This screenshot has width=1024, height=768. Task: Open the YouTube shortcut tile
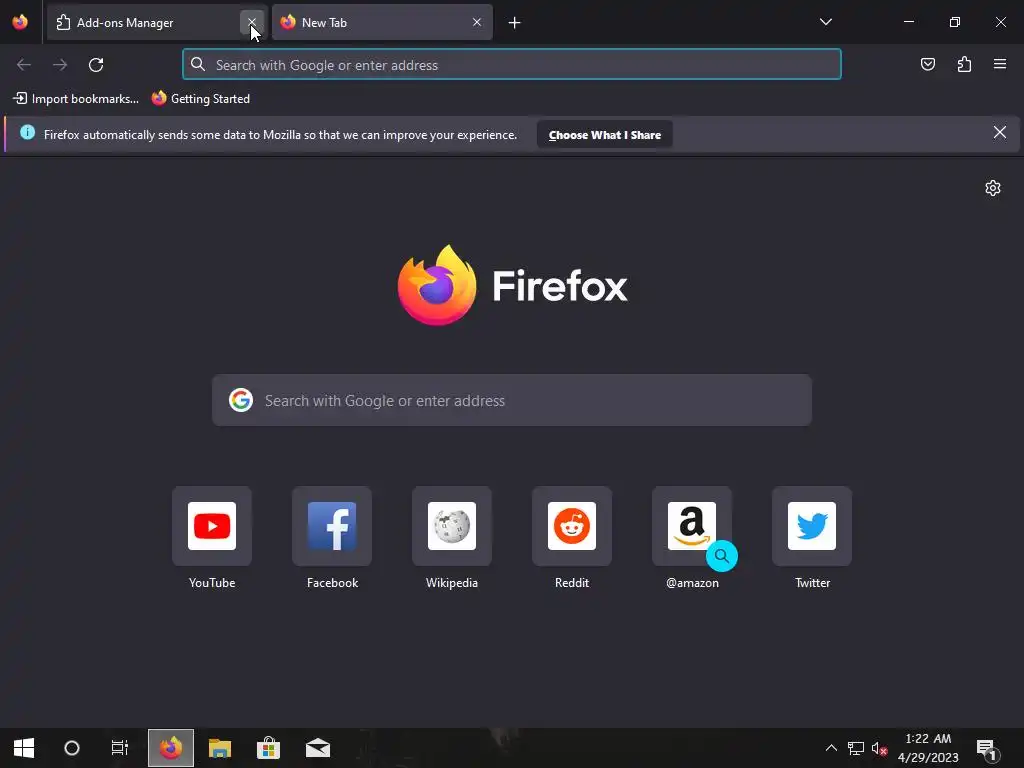[212, 526]
